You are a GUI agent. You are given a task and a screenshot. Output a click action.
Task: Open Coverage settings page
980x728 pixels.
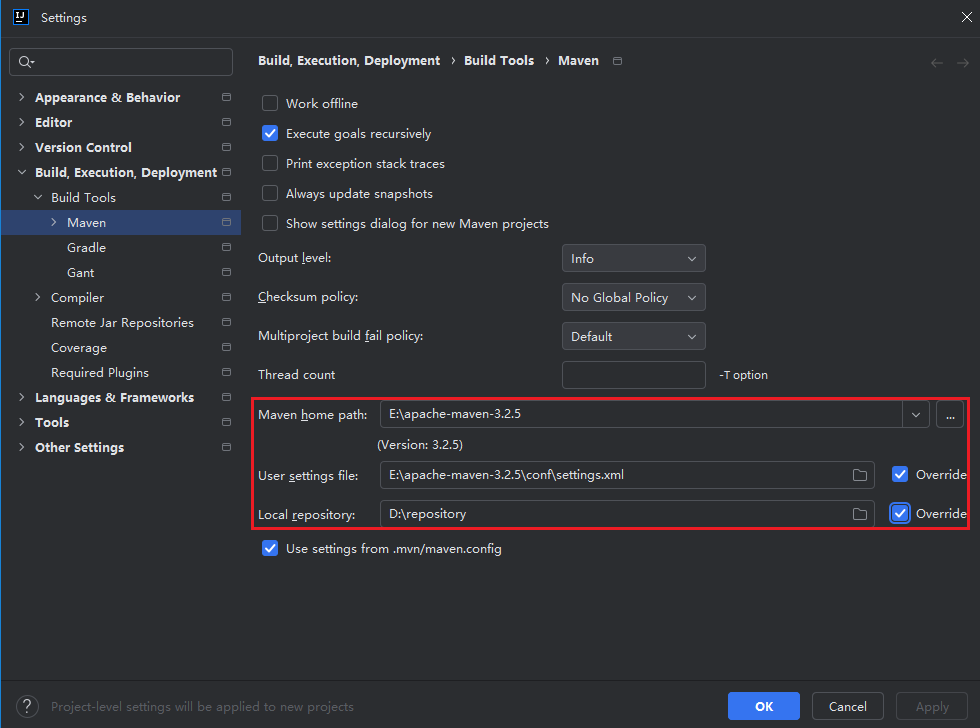[79, 347]
